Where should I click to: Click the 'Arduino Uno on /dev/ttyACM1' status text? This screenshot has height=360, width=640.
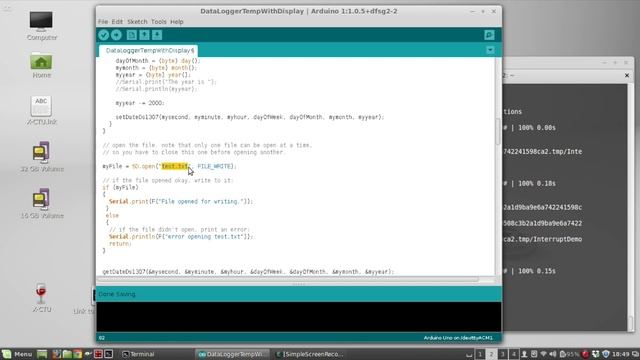(458, 338)
